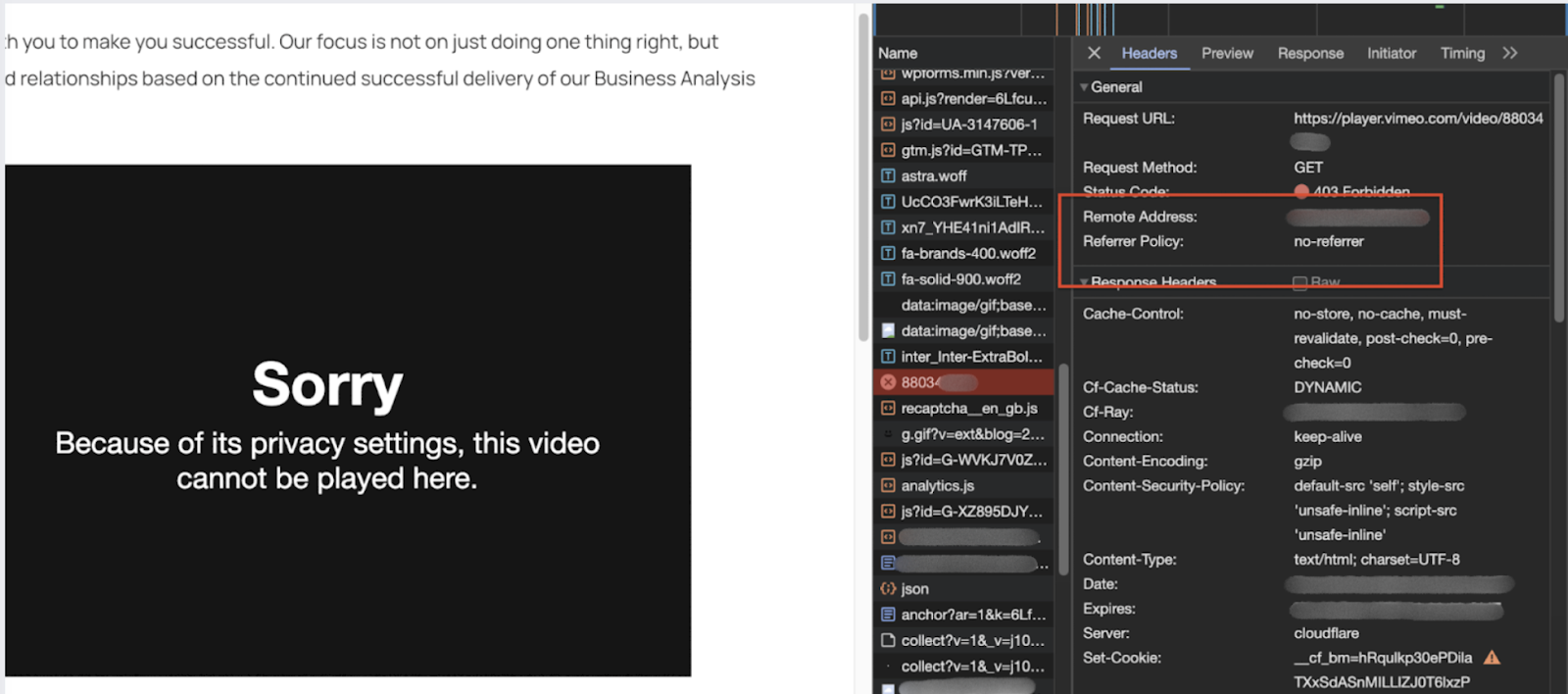
Task: Select the gtm.js?id=GTM-TP request
Action: click(x=970, y=151)
